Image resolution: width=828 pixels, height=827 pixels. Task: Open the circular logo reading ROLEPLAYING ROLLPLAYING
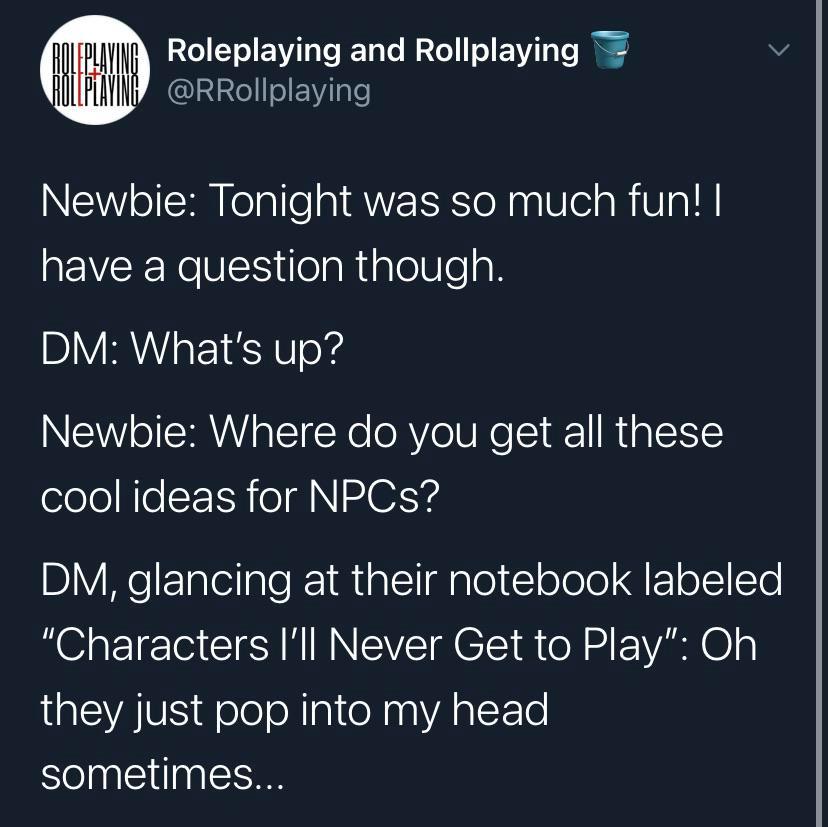[95, 69]
